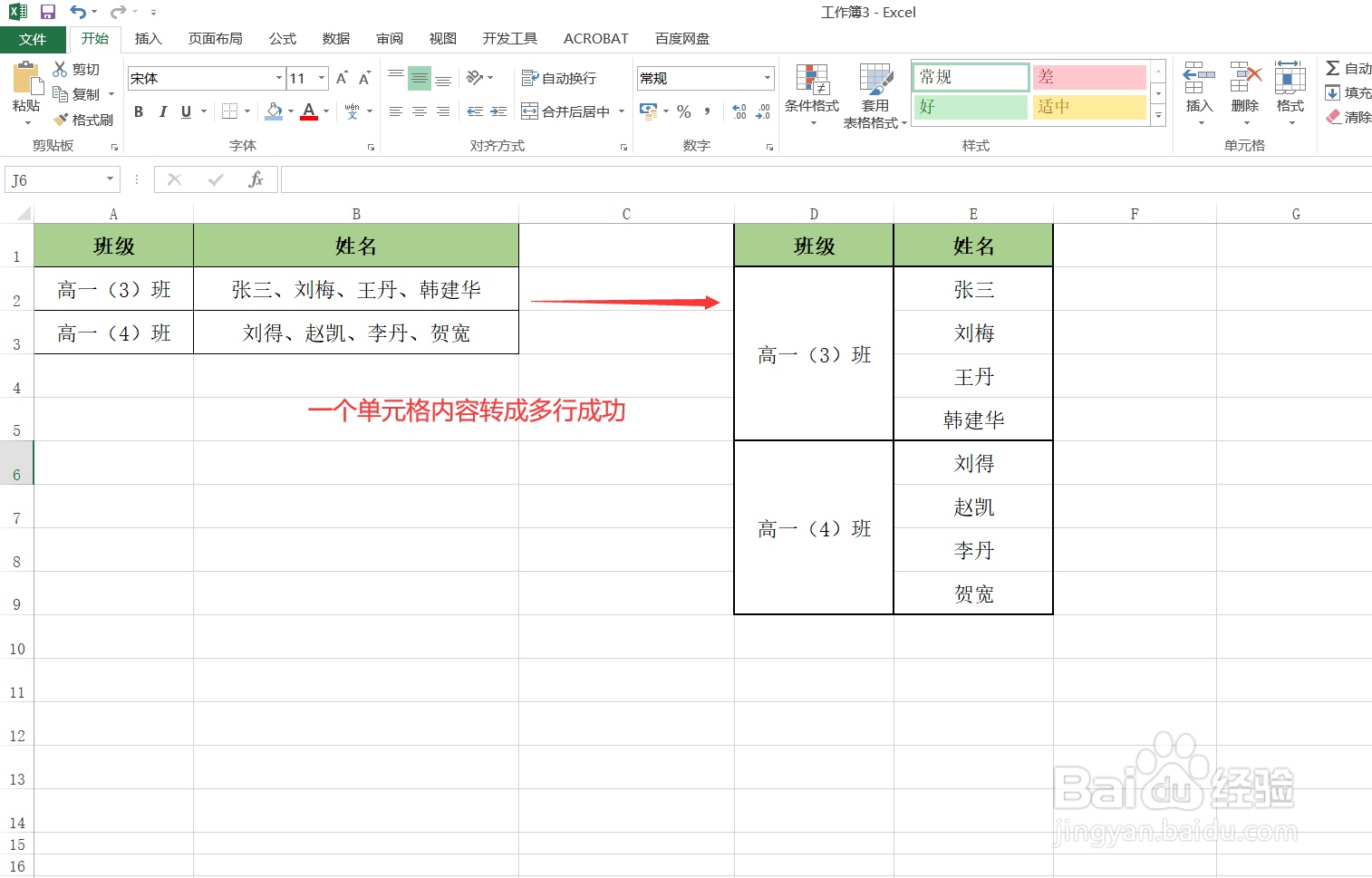Click the phonetic guide (wén) icon

point(353,111)
